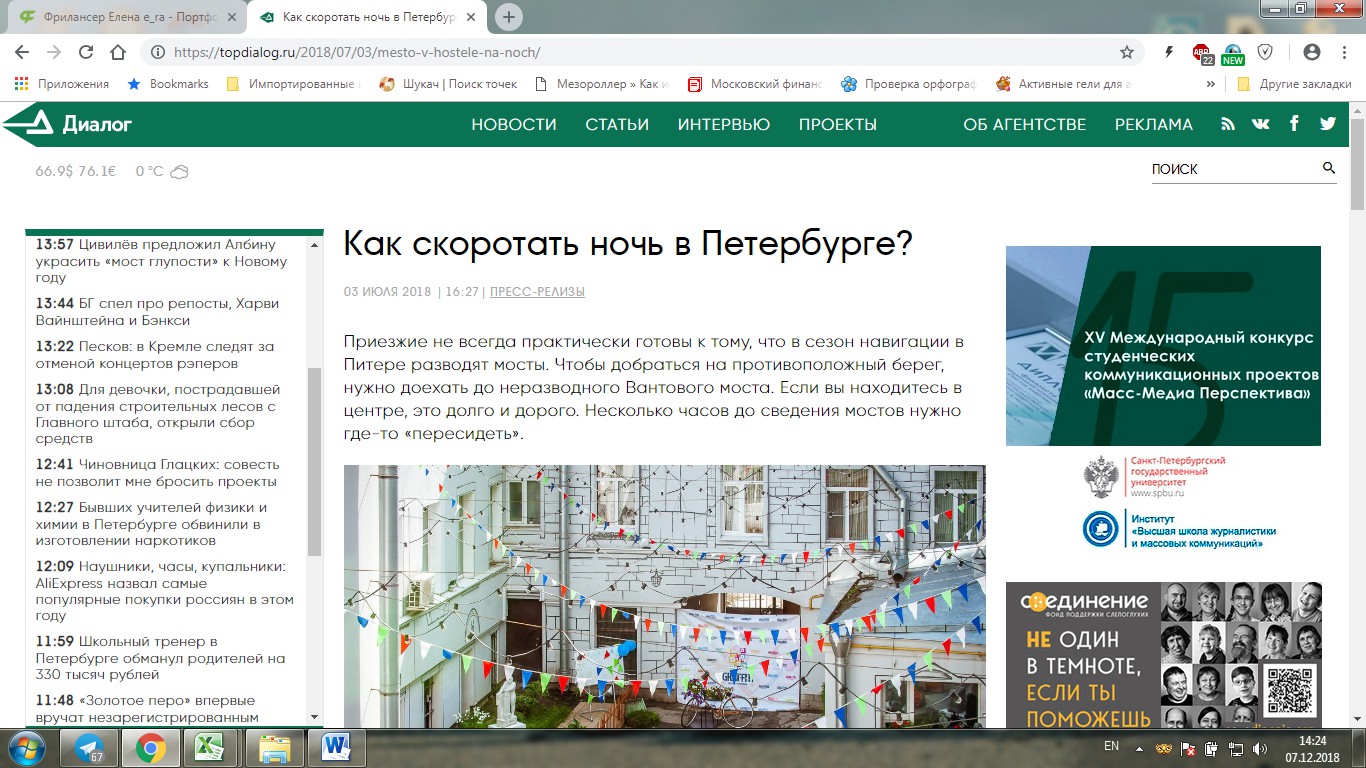The height and width of the screenshot is (768, 1366).
Task: Open the 12:41 Чиновница Глацких news item
Action: pyautogui.click(x=157, y=473)
